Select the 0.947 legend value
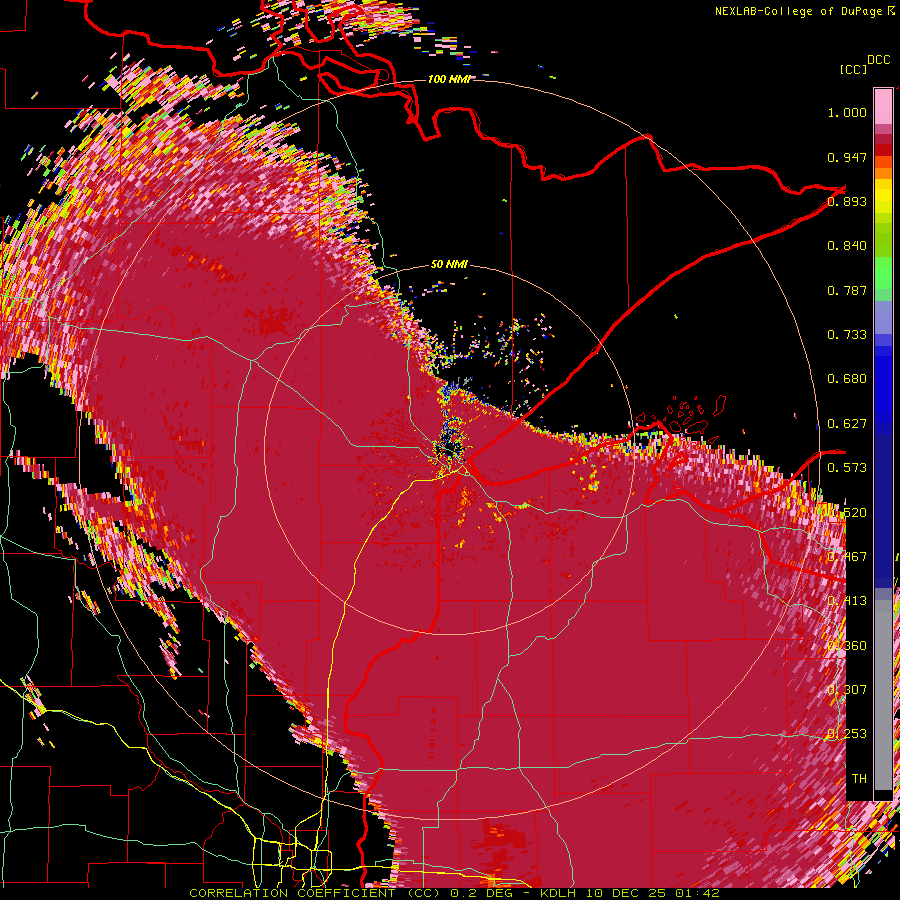The height and width of the screenshot is (900, 900). [x=847, y=157]
